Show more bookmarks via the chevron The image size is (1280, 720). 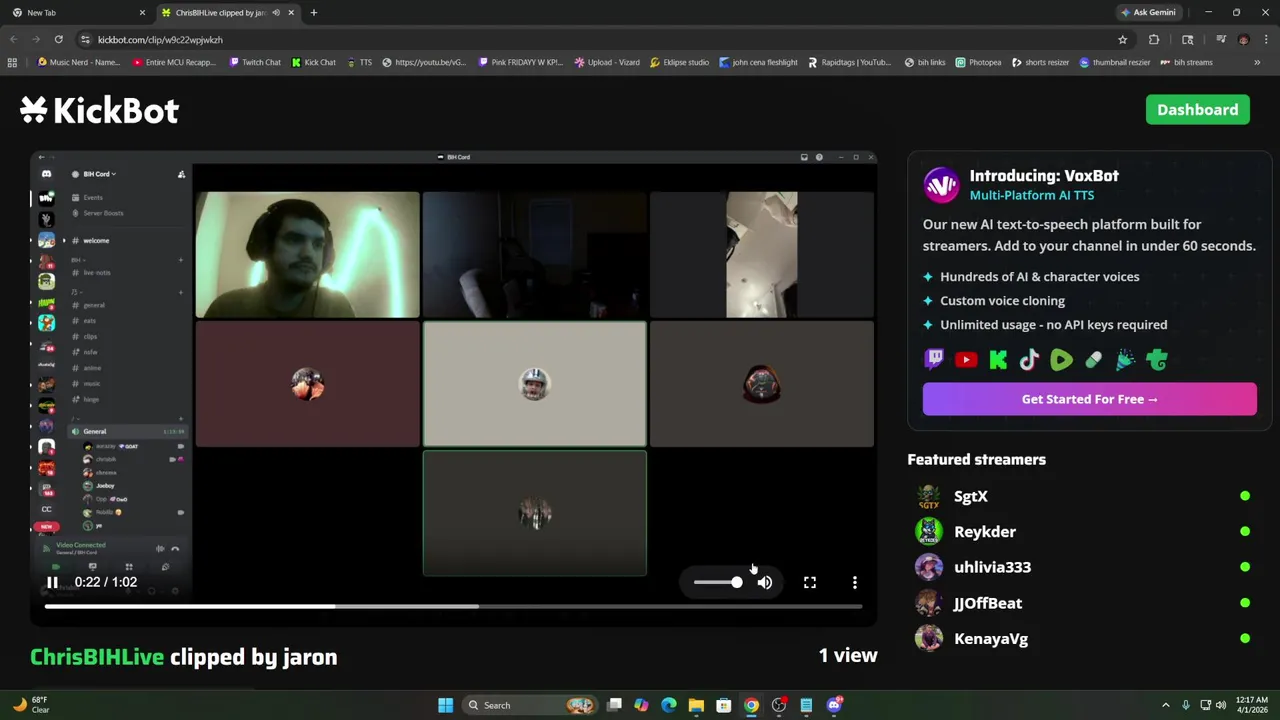[1257, 62]
